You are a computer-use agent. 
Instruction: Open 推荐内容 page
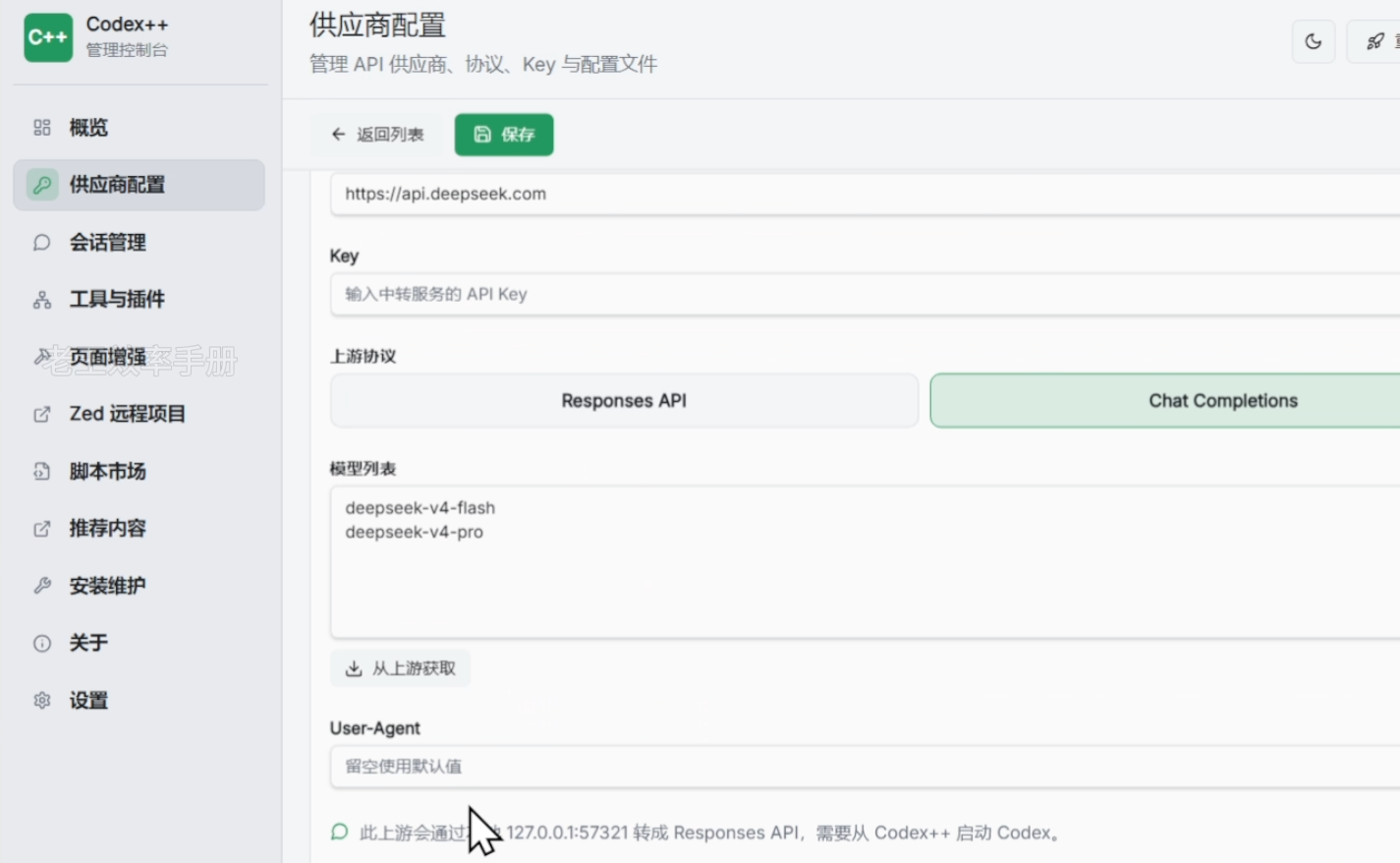pos(139,528)
